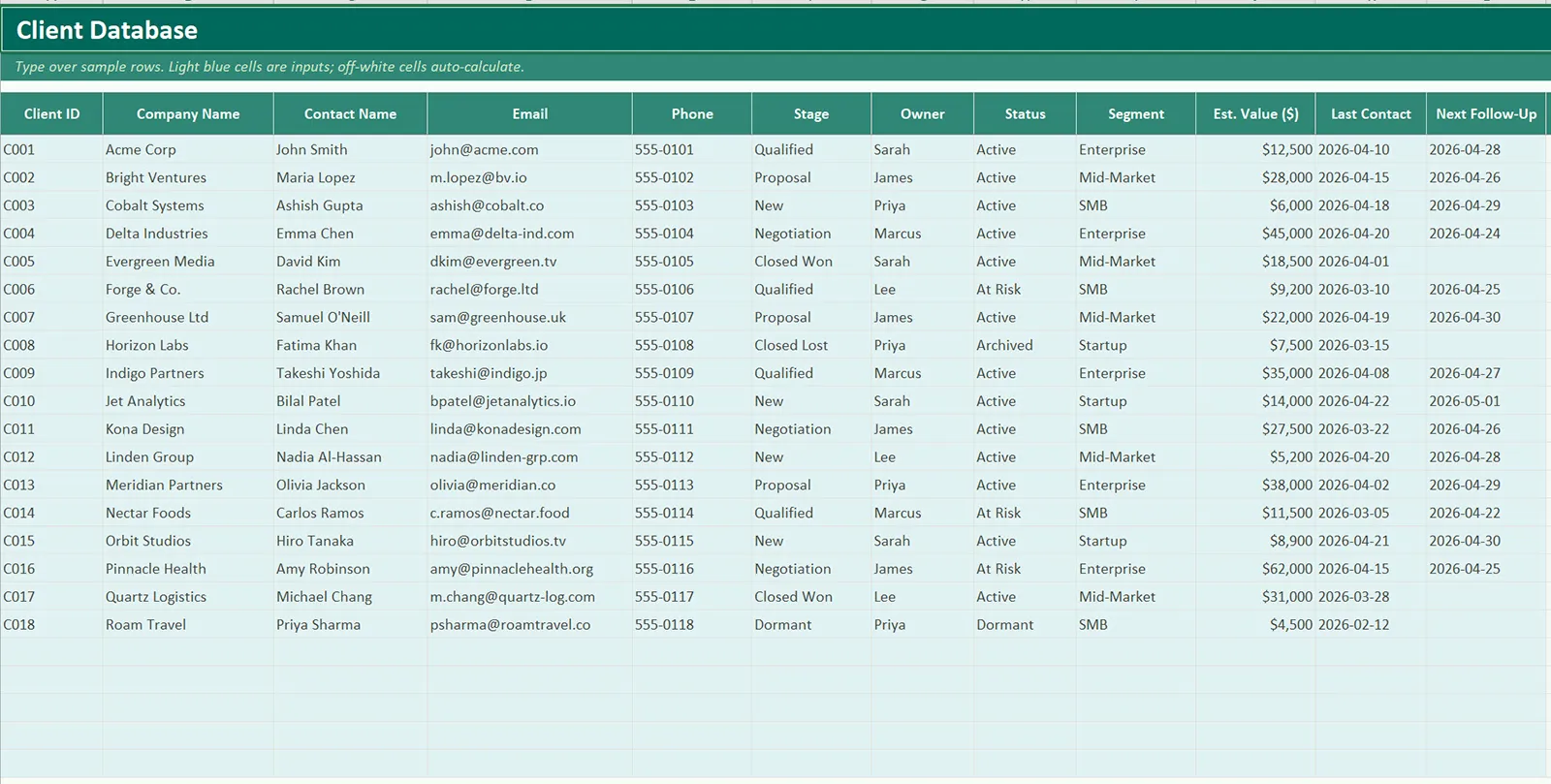Select the instructions subtitle about light blue cells
Screen dimensions: 1551x784
775,67
